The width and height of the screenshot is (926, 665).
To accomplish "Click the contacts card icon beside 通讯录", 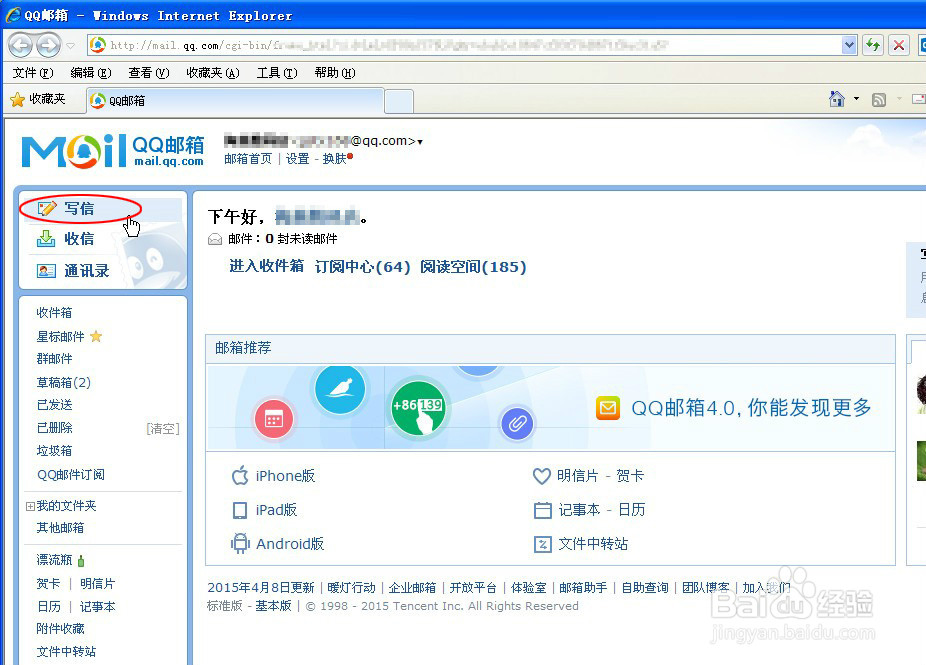I will coord(46,270).
